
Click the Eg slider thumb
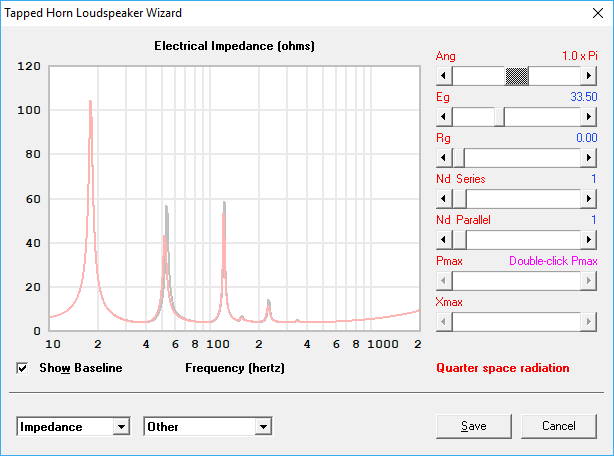point(499,117)
